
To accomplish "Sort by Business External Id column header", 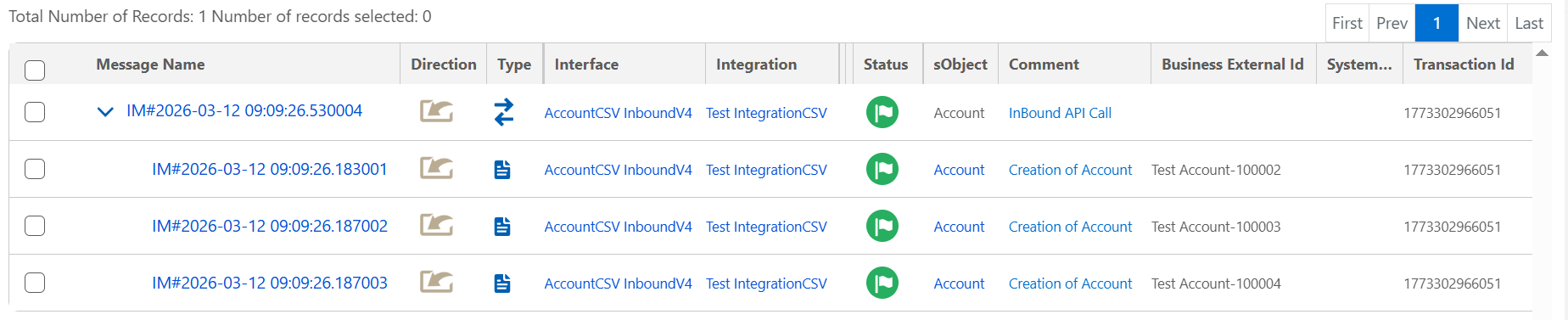I will pyautogui.click(x=1232, y=65).
